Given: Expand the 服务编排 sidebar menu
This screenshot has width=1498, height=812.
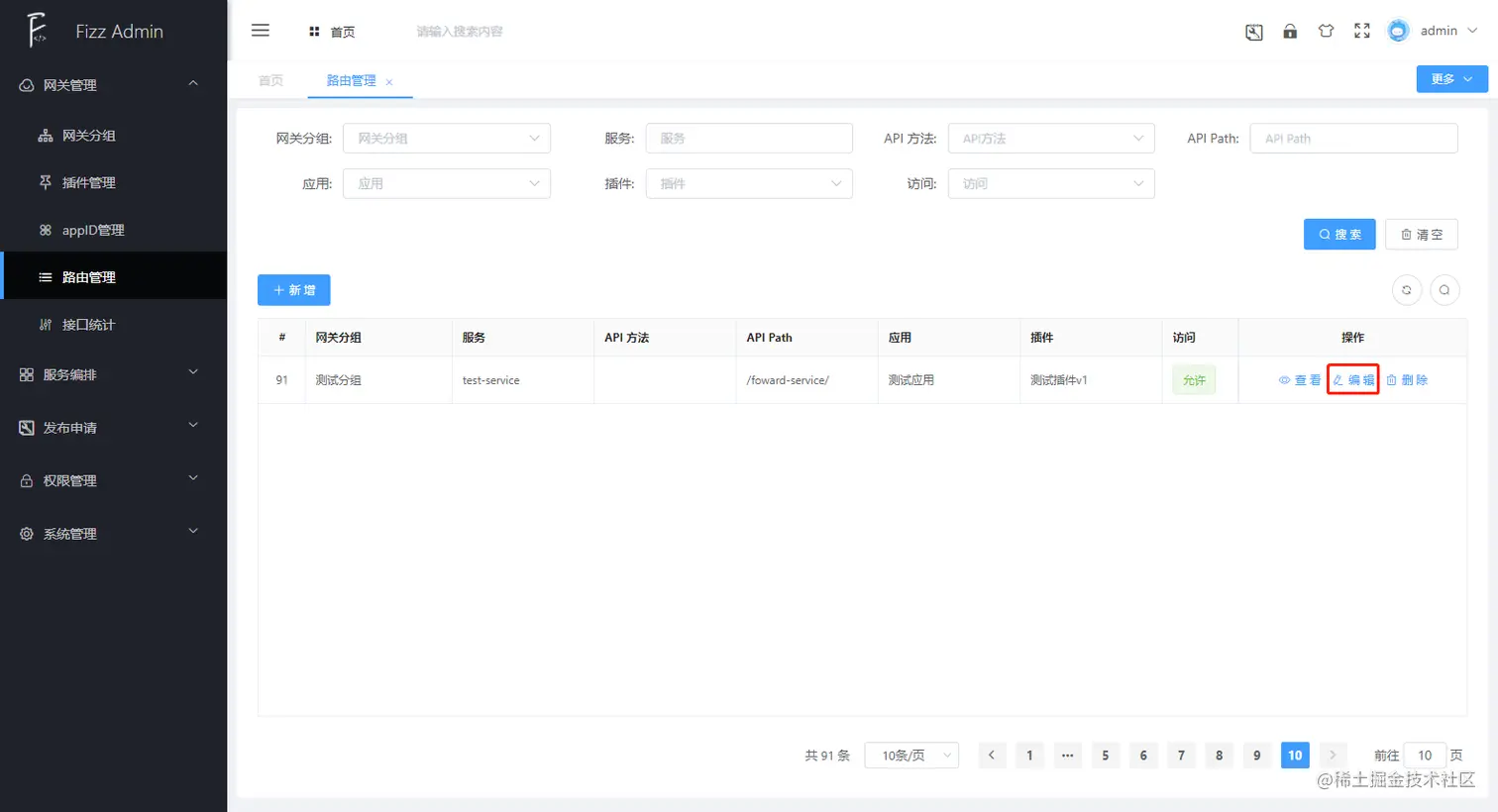Looking at the screenshot, I should 113,374.
